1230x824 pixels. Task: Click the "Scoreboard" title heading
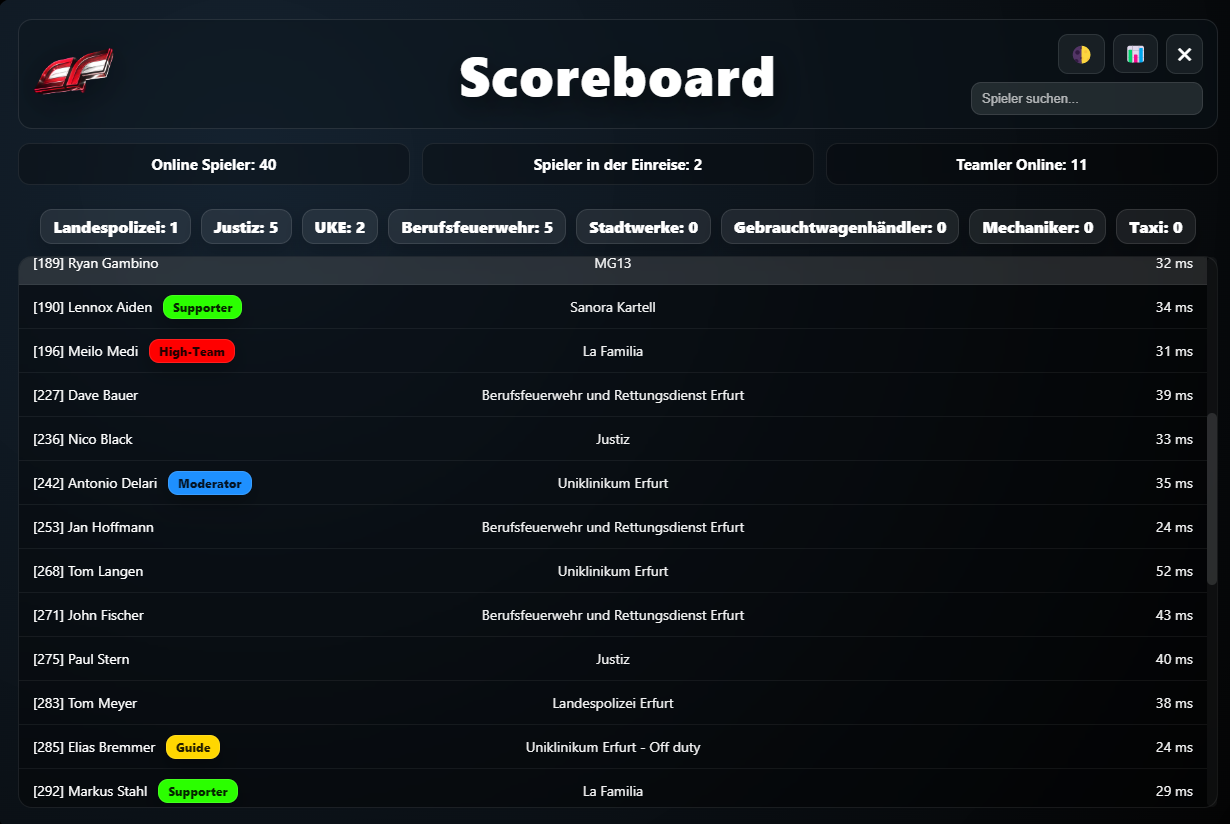tap(617, 77)
